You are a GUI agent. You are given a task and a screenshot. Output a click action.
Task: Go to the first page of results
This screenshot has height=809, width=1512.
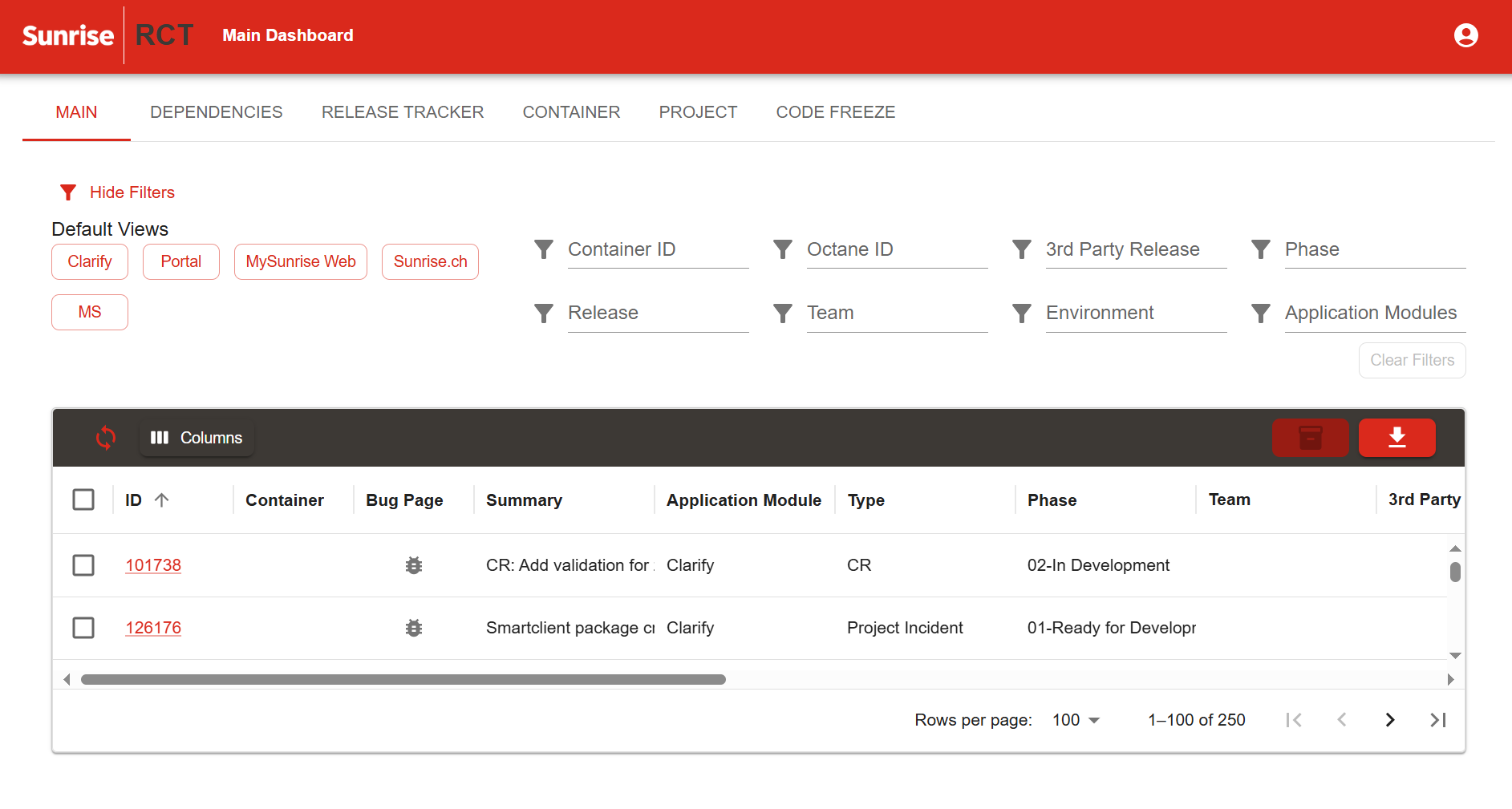(1294, 720)
